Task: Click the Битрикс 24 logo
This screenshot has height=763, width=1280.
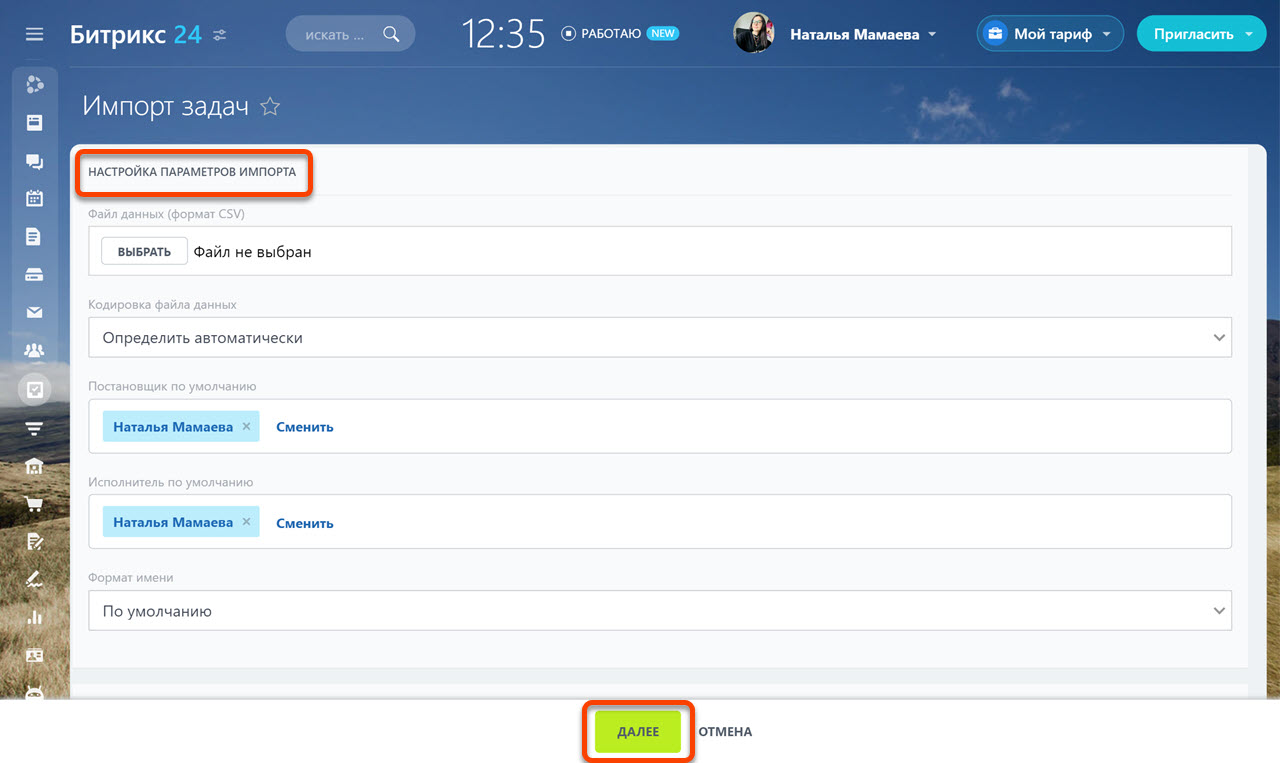Action: 136,34
